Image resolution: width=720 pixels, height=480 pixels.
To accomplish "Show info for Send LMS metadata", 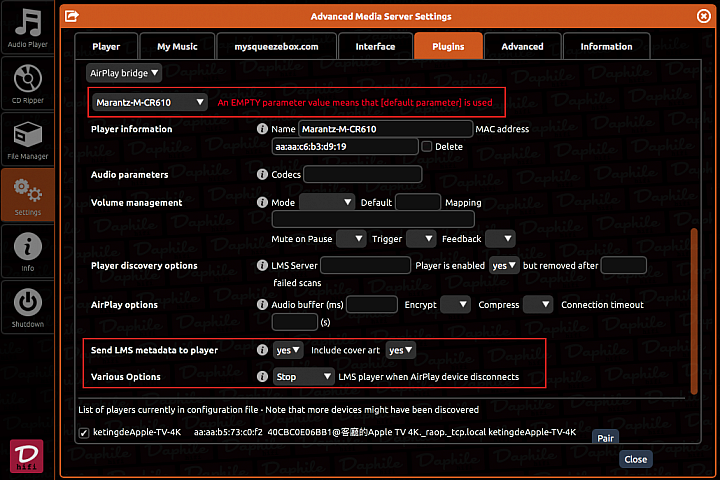I will 262,350.
